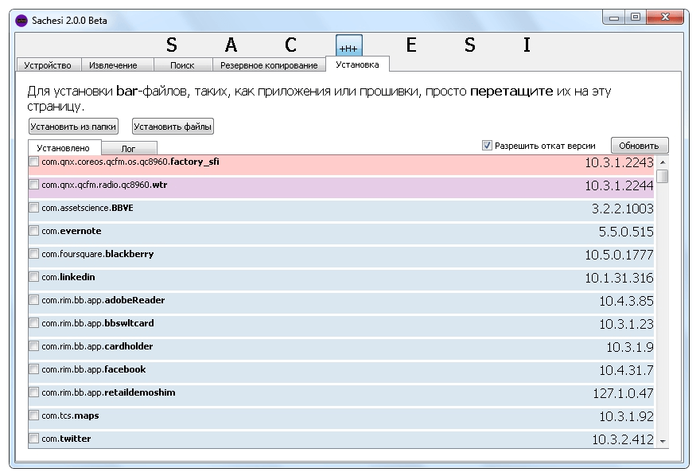Tick the com.tcs.maps checkbox
Screen dimensions: 700x476
coord(34,415)
